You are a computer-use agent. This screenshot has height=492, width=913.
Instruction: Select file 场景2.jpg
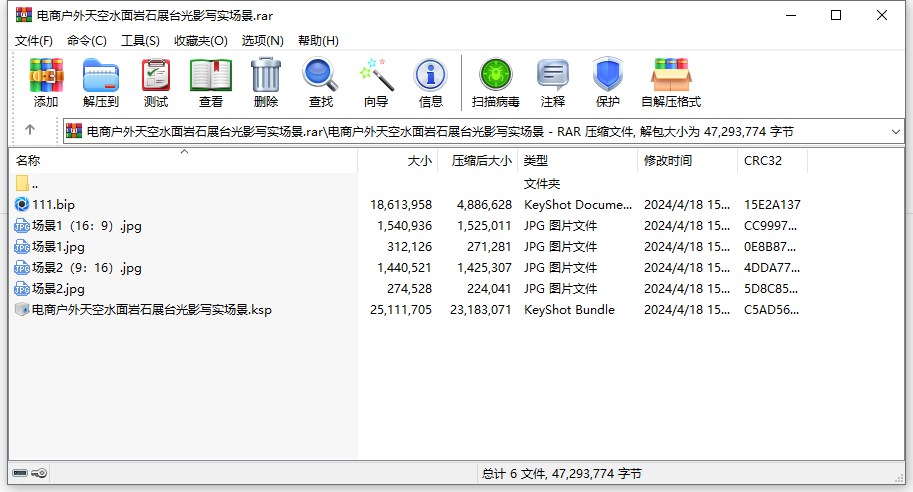pos(58,289)
